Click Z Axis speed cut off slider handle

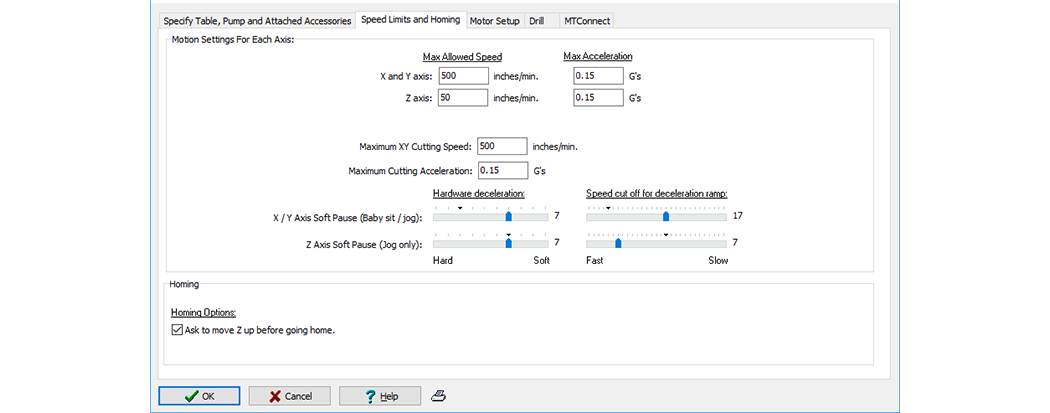(x=618, y=242)
